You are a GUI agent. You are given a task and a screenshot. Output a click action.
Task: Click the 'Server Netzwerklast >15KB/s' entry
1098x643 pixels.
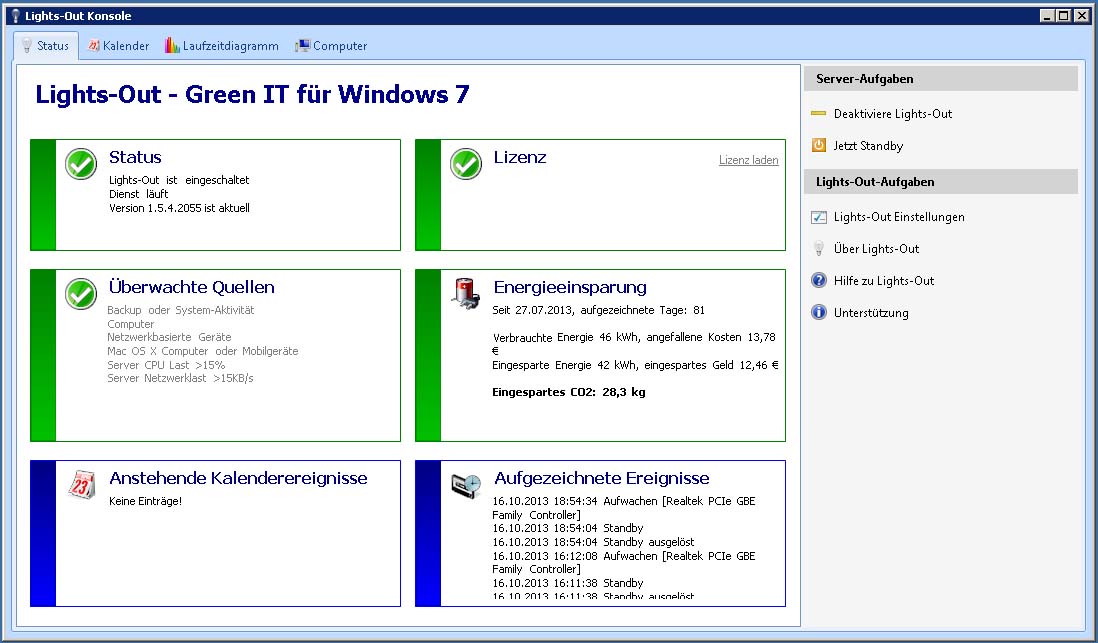(181, 378)
